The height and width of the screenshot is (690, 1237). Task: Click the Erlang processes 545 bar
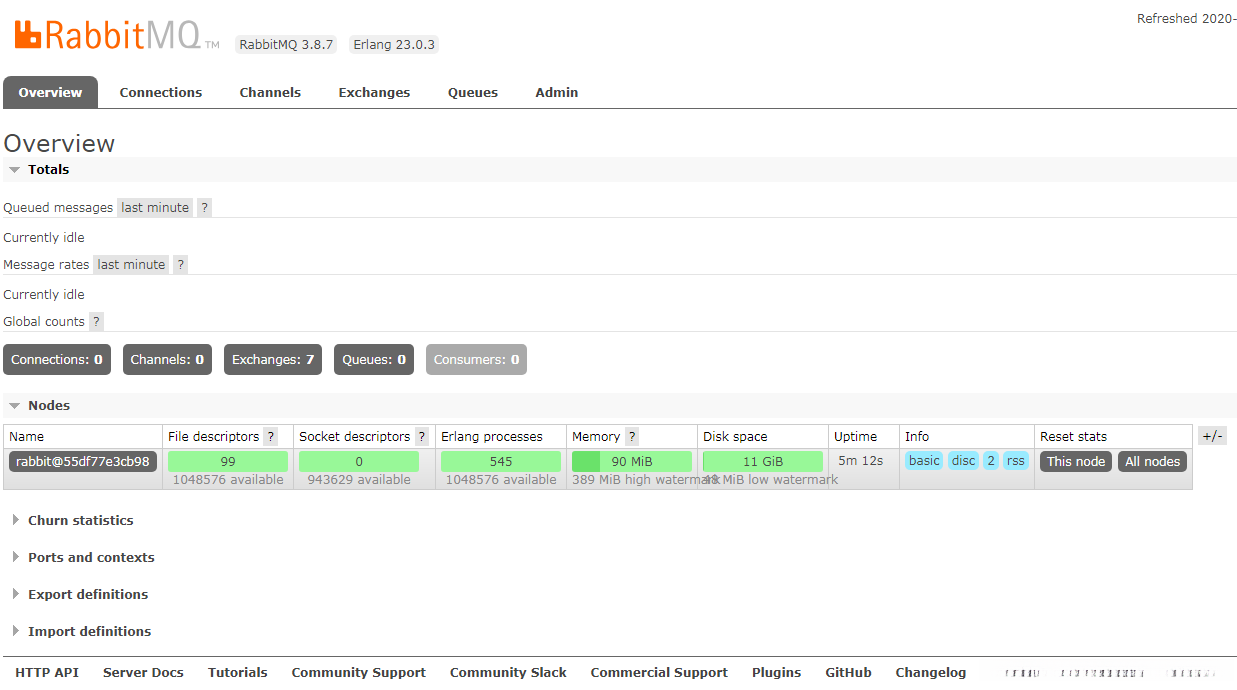501,462
